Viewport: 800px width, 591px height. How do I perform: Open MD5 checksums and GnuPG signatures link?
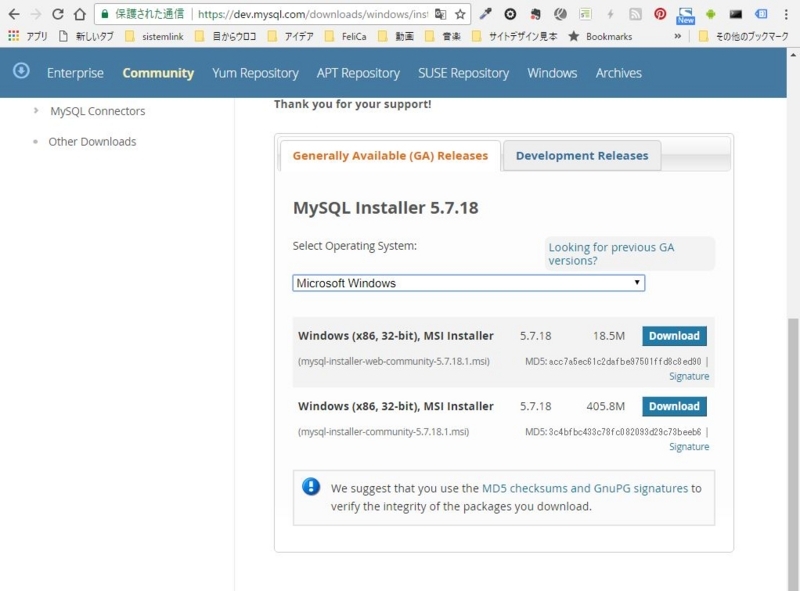pyautogui.click(x=585, y=488)
